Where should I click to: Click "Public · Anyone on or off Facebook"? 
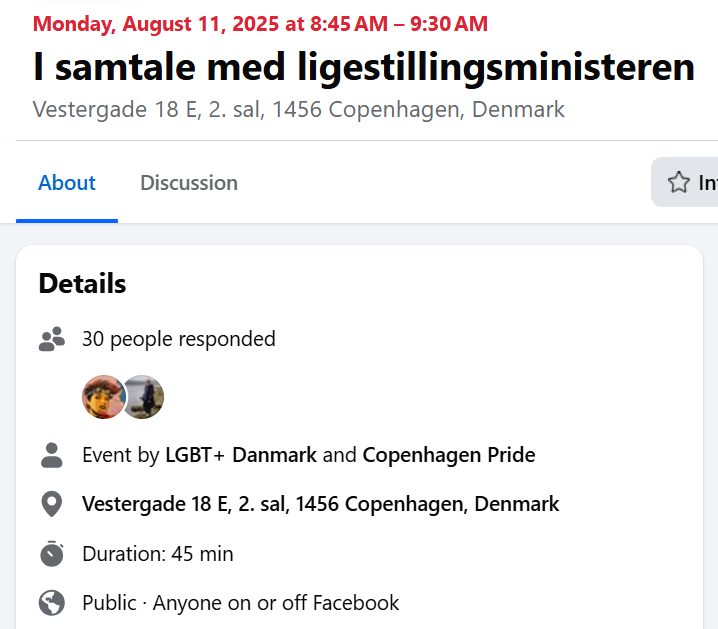coord(240,603)
